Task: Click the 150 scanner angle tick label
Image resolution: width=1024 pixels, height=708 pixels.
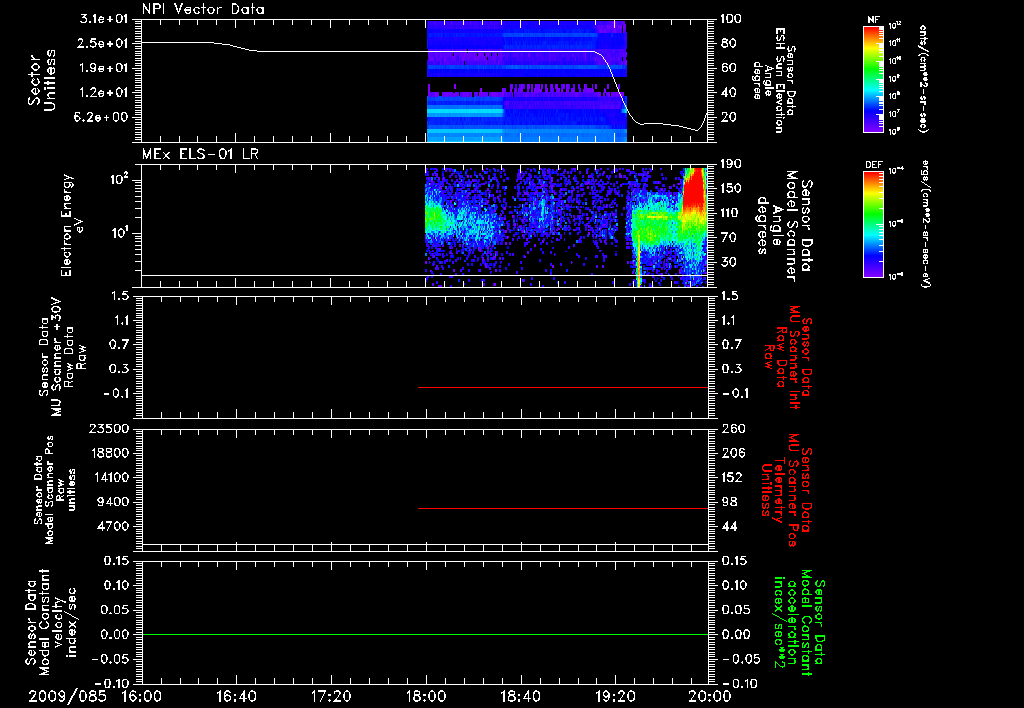Action: pyautogui.click(x=731, y=189)
